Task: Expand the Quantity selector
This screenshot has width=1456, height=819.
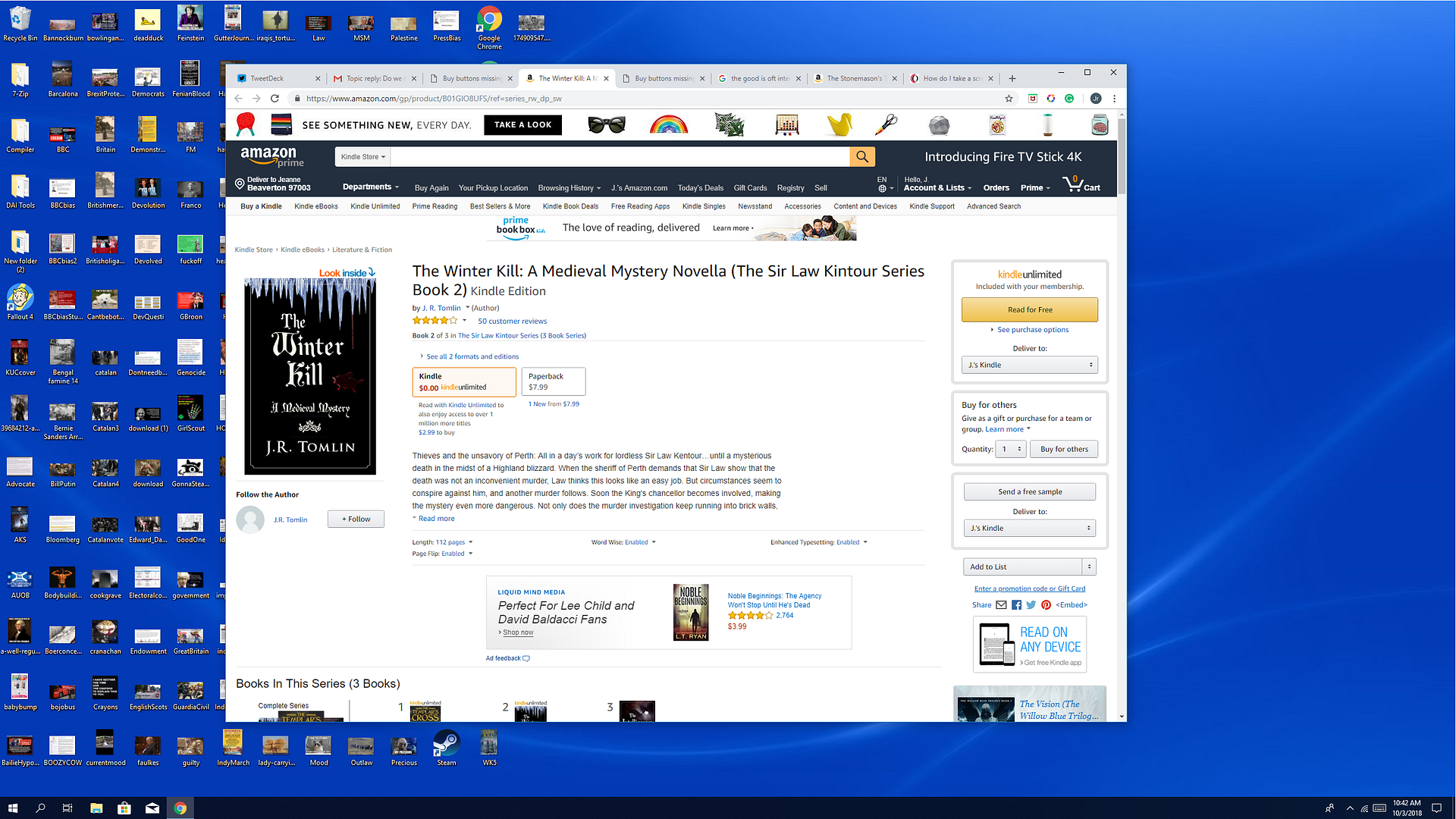Action: 1011,449
